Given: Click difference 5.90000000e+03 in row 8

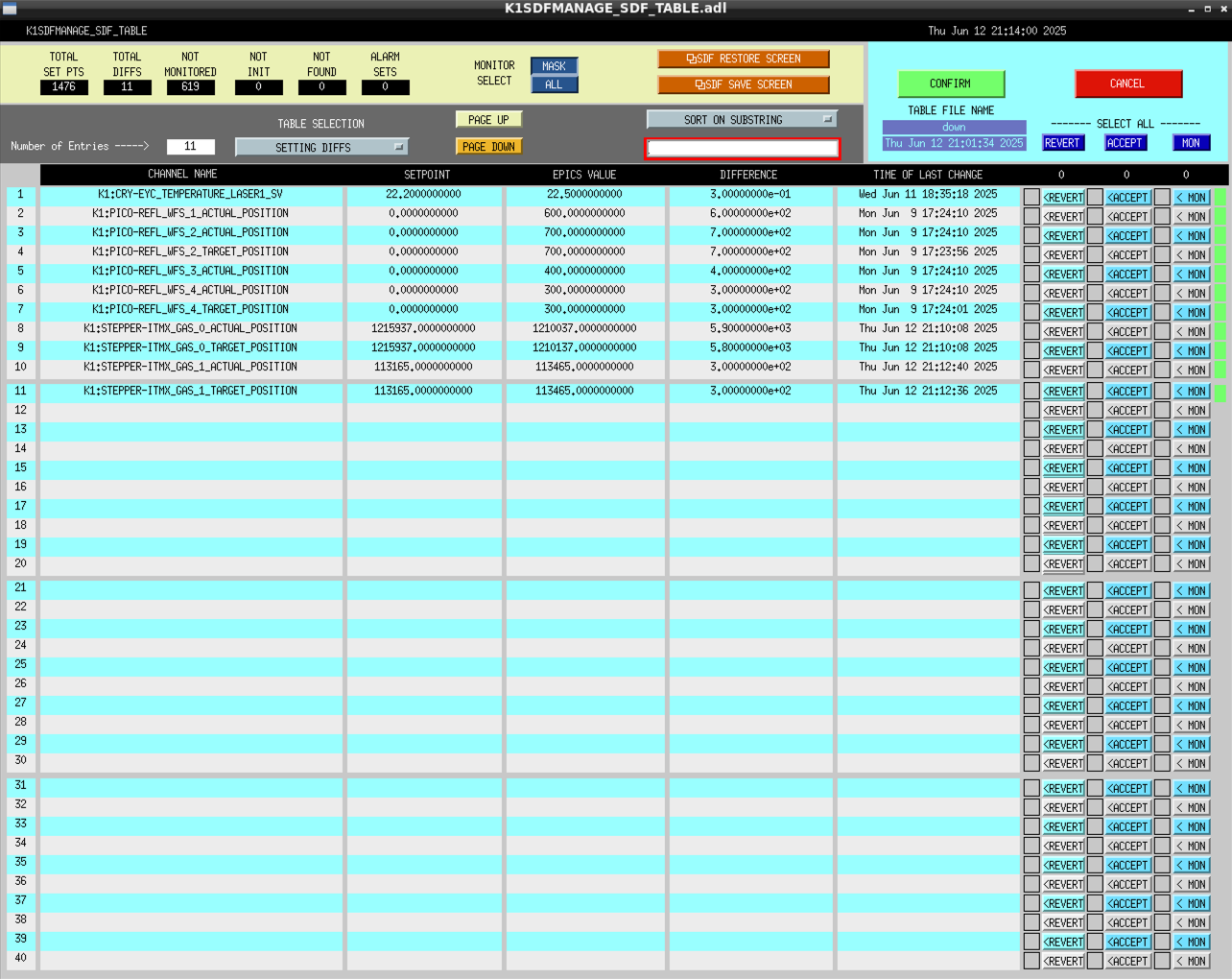Looking at the screenshot, I should (750, 328).
